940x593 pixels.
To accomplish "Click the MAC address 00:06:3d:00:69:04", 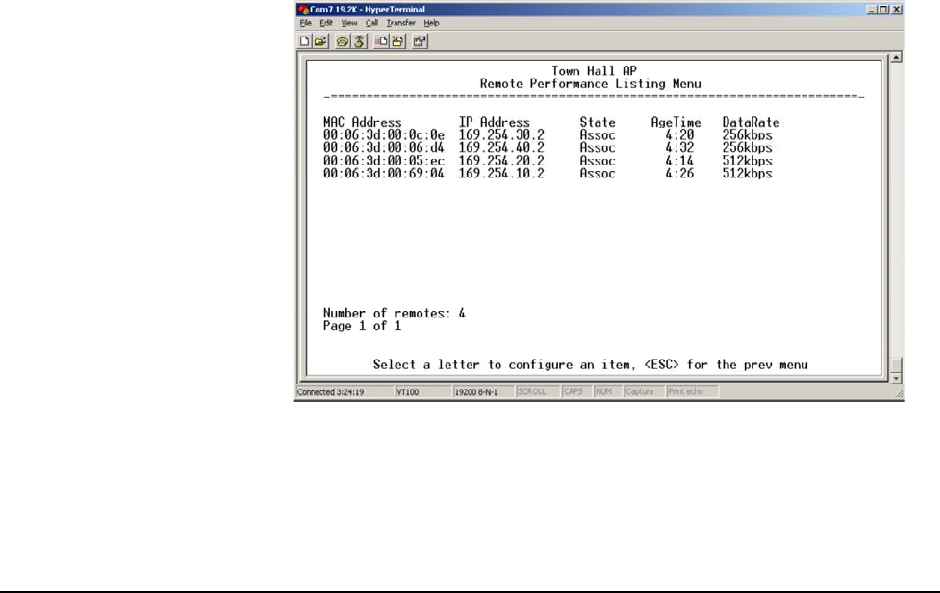I will (384, 173).
